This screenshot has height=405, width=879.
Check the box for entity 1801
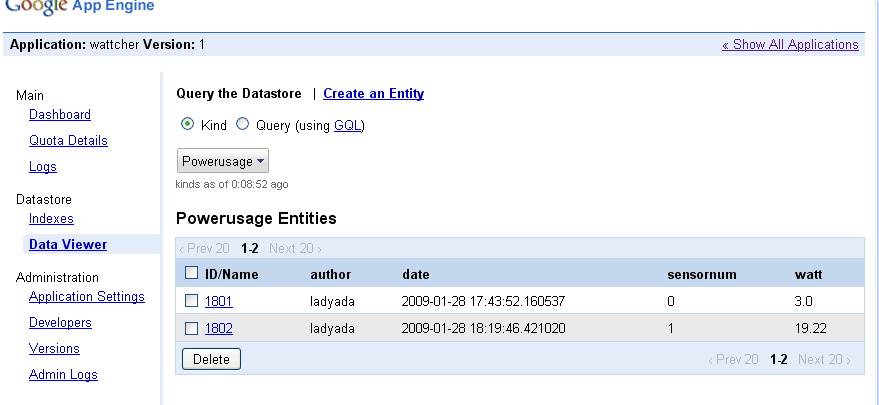(x=192, y=300)
